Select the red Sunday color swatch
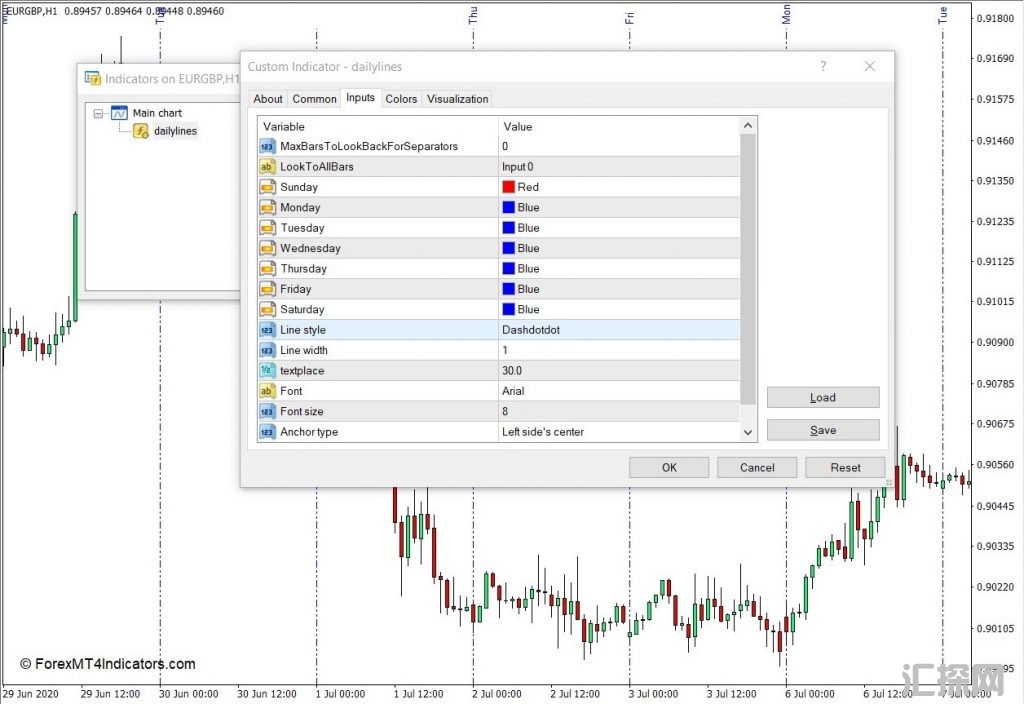This screenshot has height=704, width=1024. pos(509,187)
